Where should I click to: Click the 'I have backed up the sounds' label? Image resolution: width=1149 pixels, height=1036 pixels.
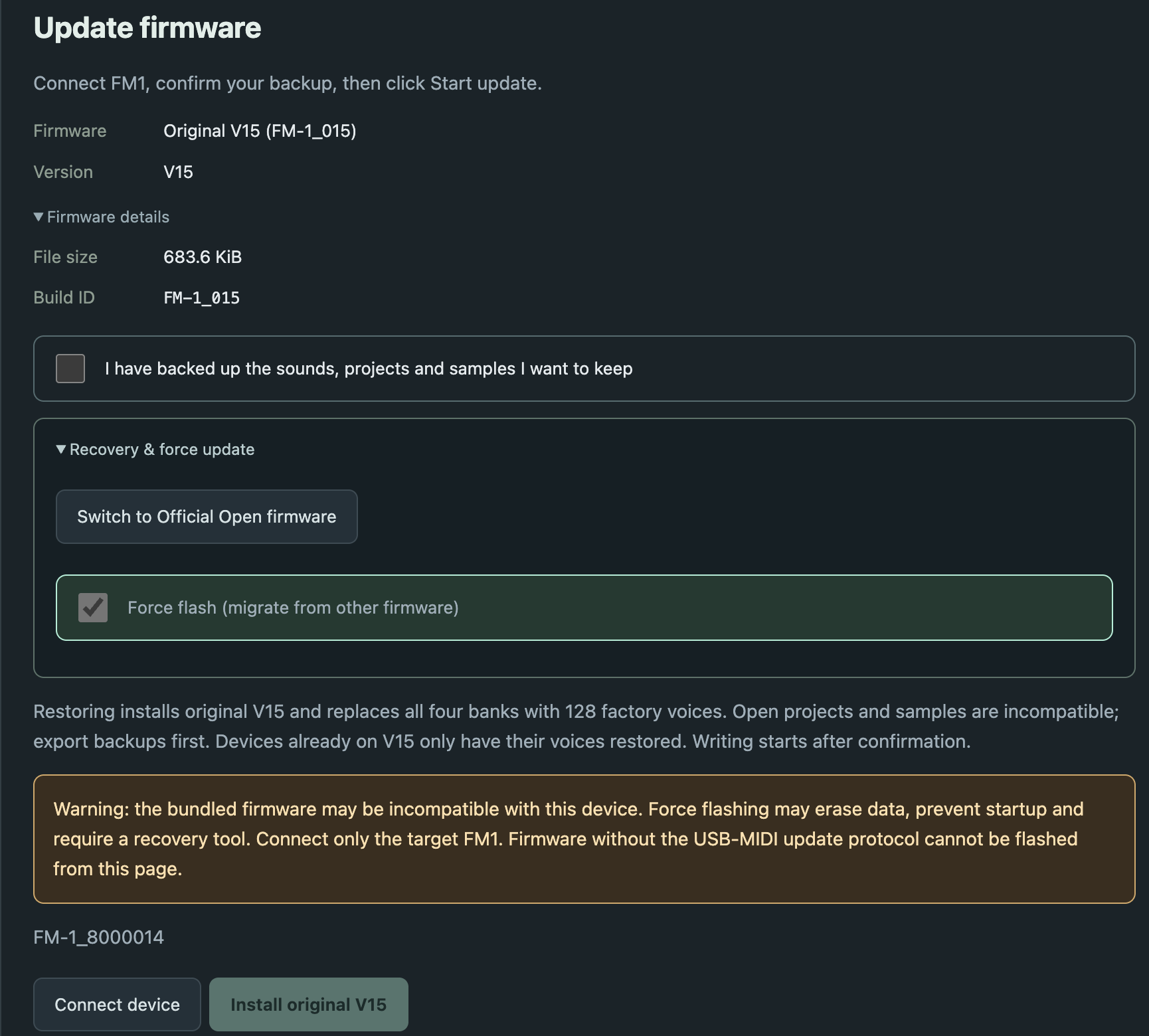tap(369, 369)
